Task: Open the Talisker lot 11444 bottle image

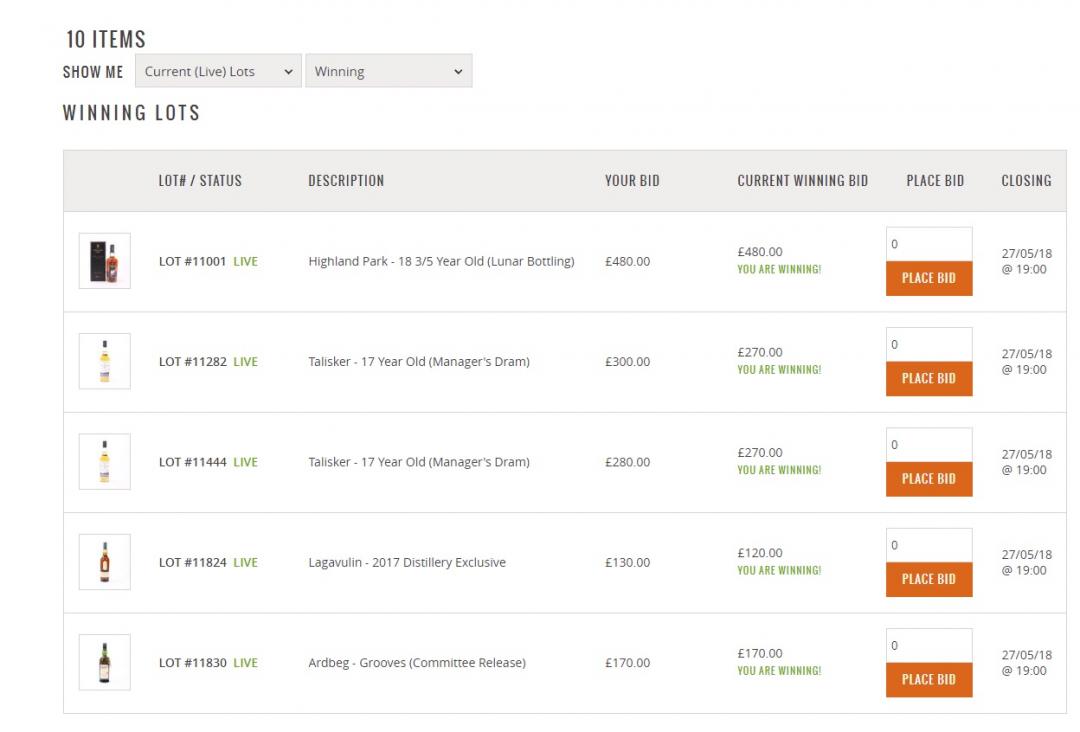Action: [x=104, y=462]
